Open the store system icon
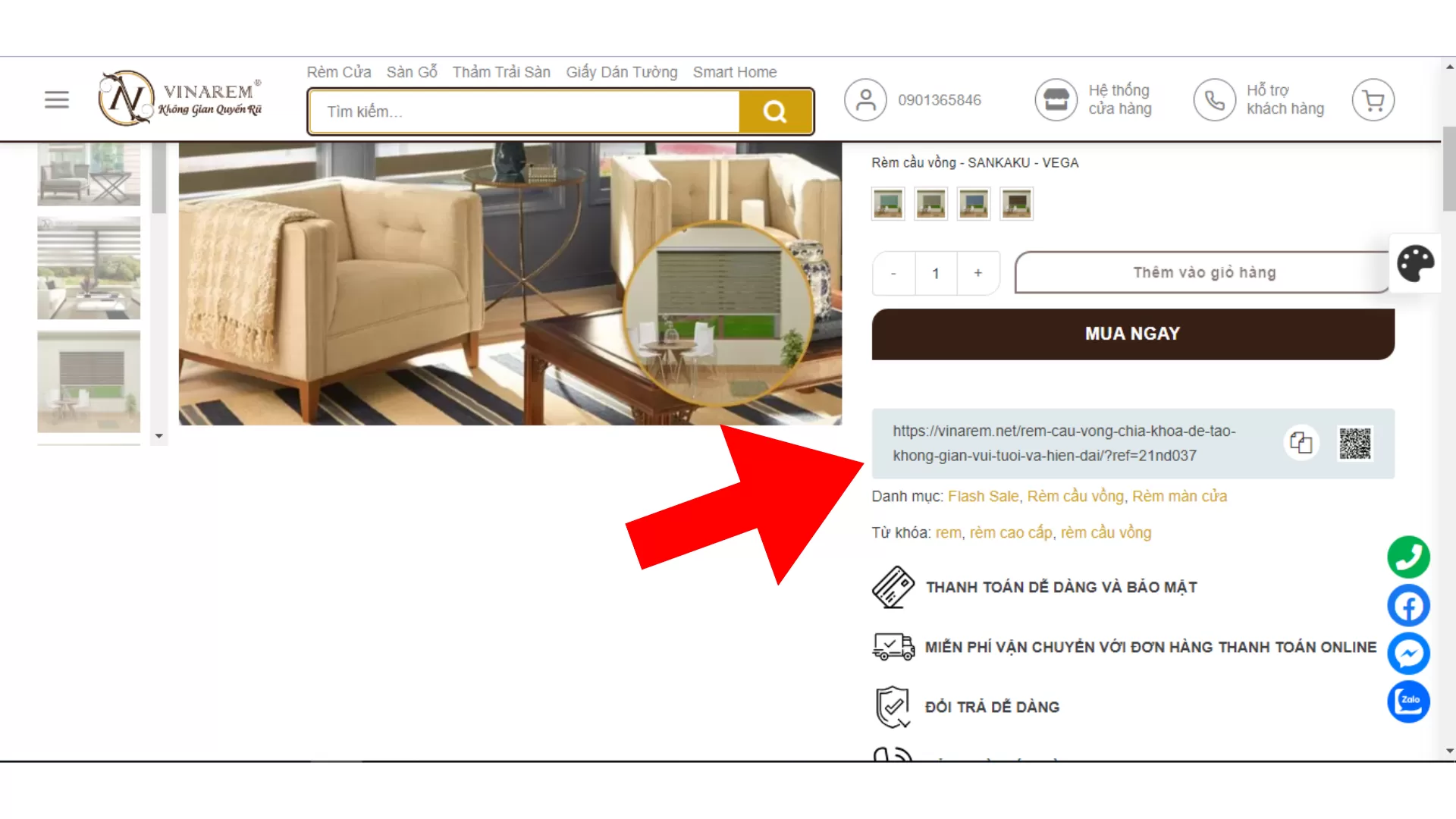This screenshot has height=819, width=1456. pos(1056,100)
